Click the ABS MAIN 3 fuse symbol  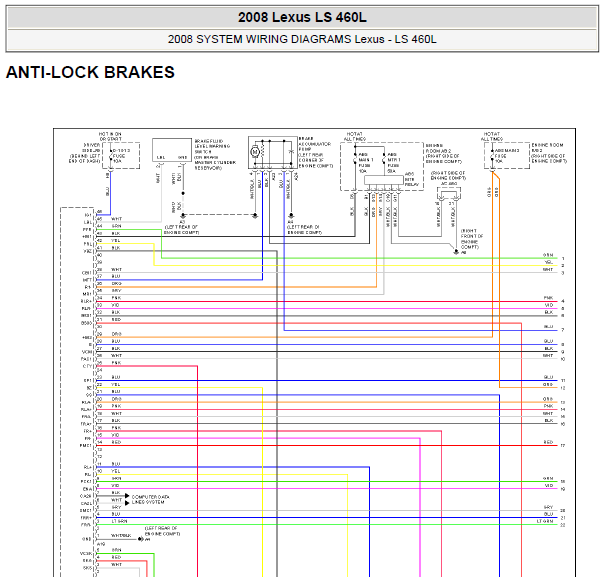(492, 156)
